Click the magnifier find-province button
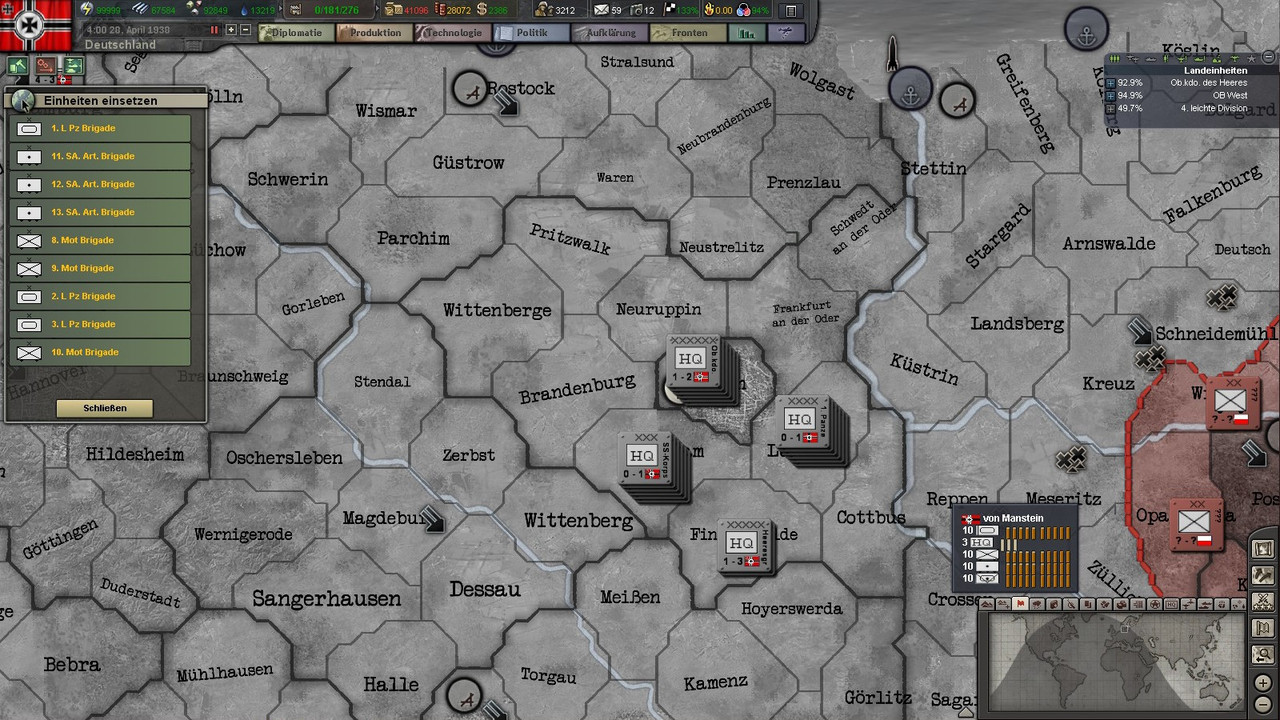1280x720 pixels. 1264,655
